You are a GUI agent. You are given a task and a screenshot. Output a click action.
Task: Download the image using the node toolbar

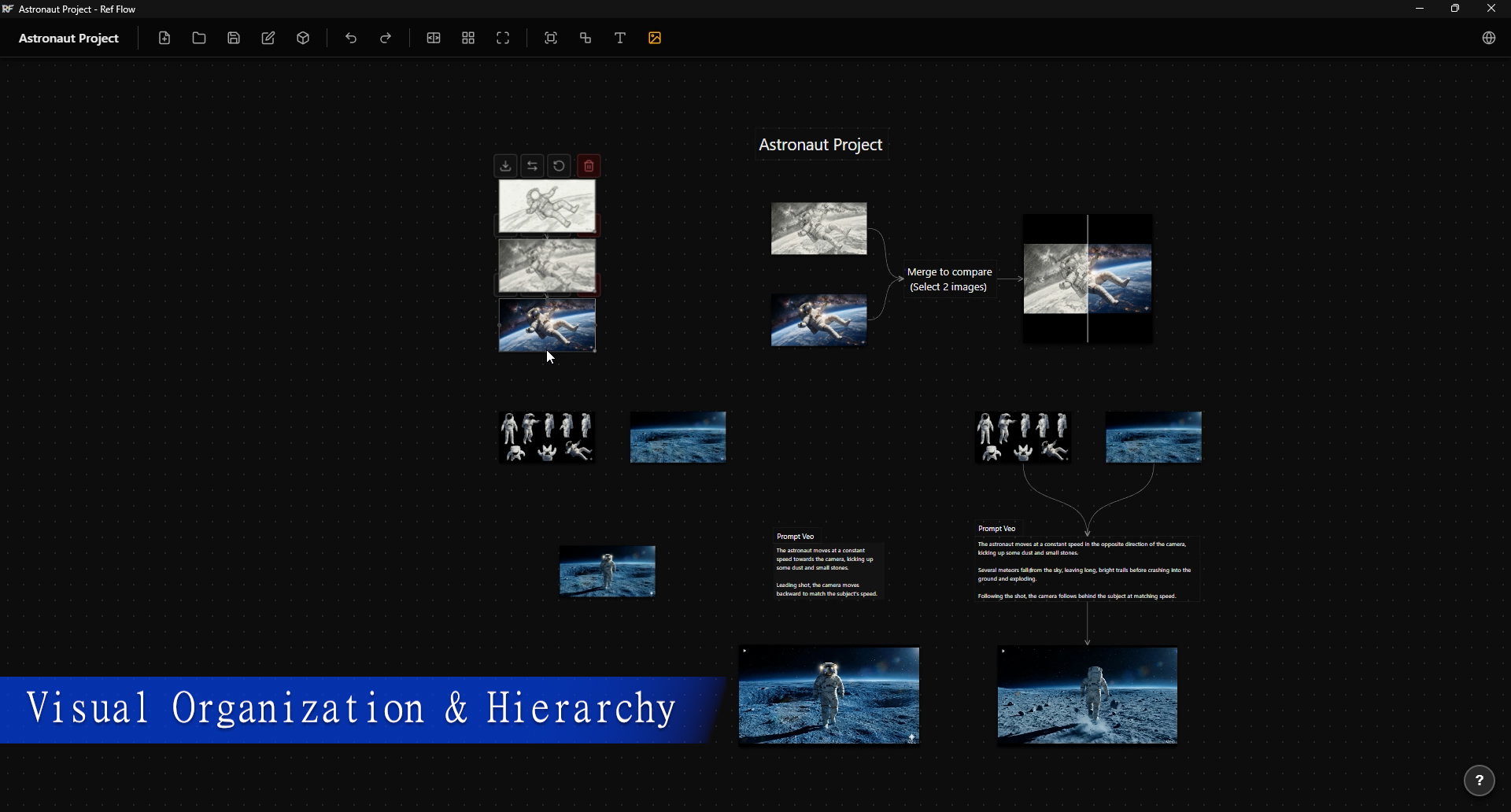pos(506,166)
